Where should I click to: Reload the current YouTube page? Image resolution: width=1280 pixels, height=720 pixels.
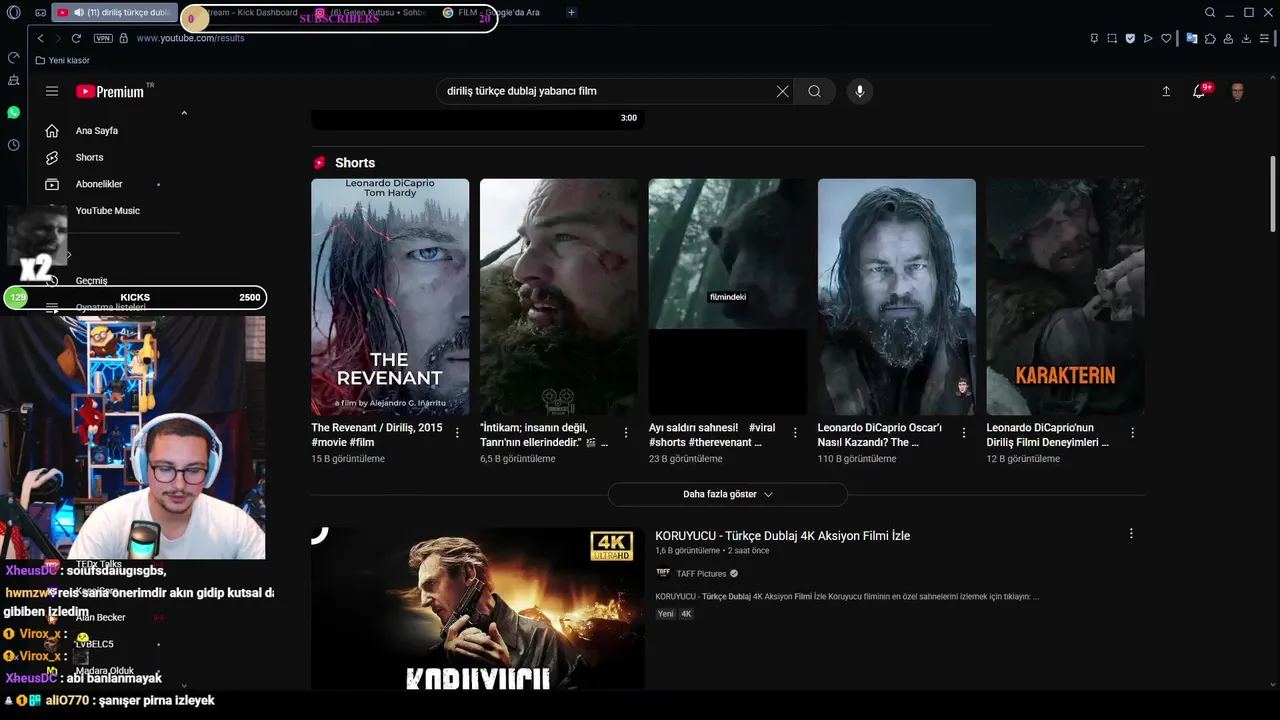point(76,38)
